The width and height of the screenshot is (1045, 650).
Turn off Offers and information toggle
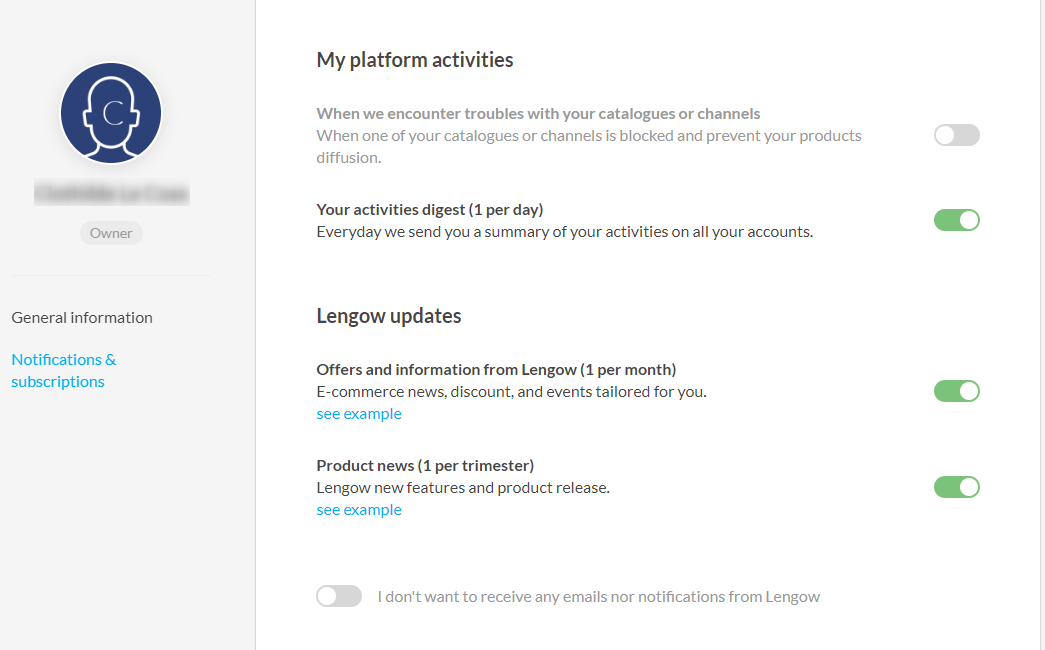point(956,391)
